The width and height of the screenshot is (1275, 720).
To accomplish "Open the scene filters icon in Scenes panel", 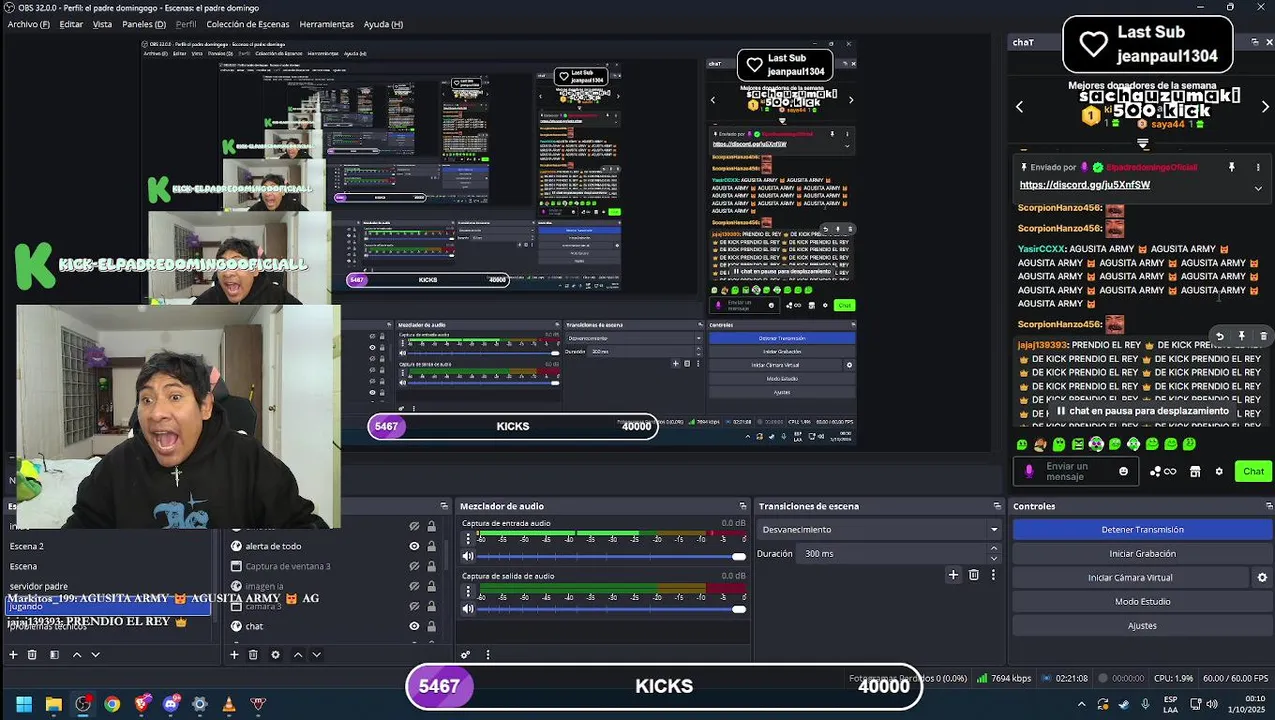I will [x=54, y=655].
